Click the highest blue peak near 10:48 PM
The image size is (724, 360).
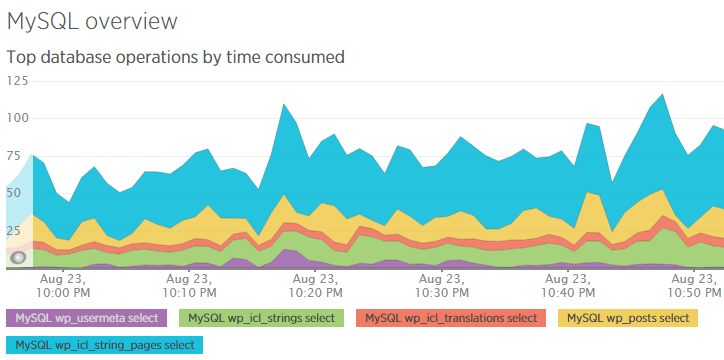(x=663, y=111)
